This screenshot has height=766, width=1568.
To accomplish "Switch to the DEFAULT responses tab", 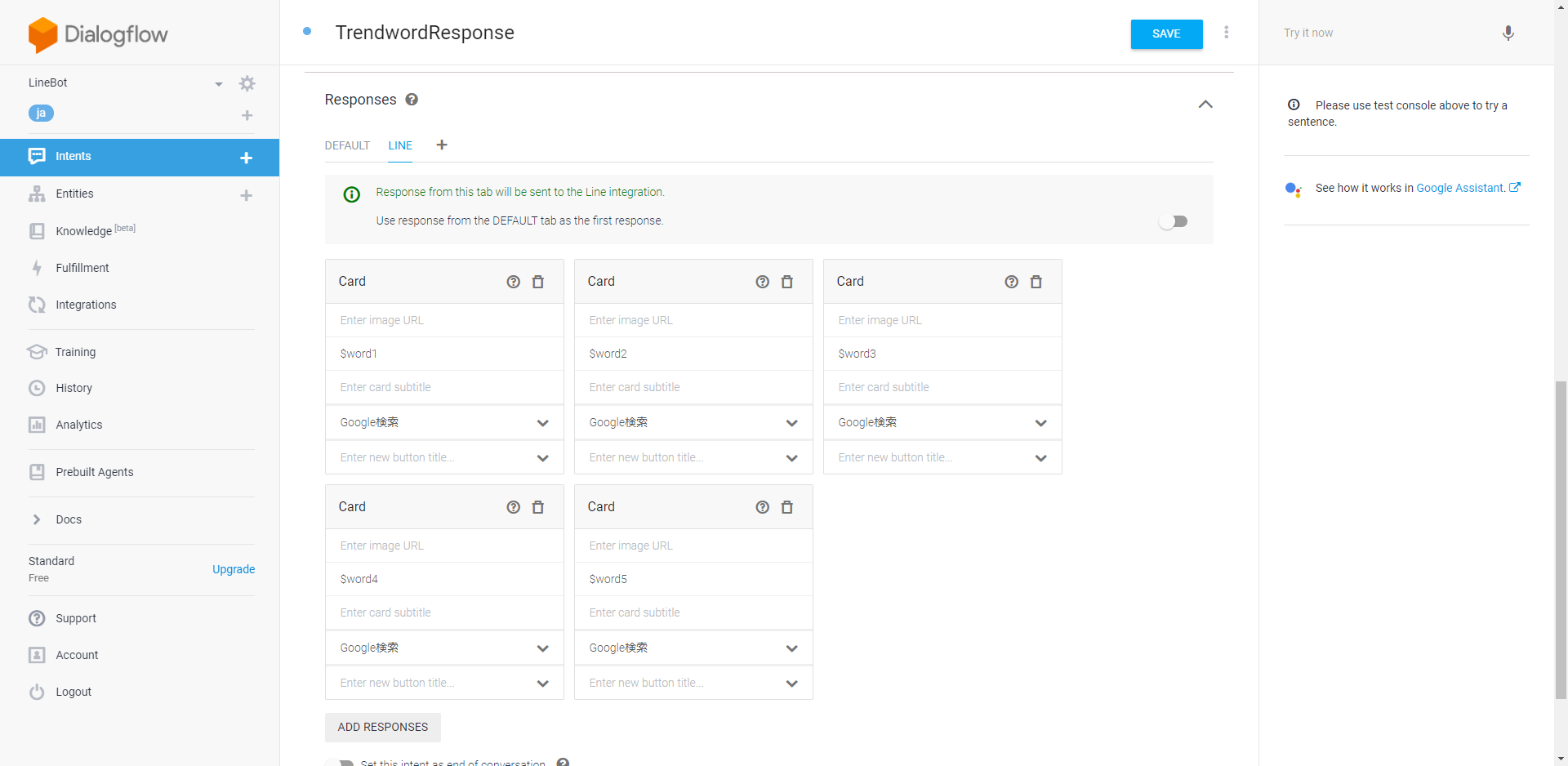I will coord(346,145).
